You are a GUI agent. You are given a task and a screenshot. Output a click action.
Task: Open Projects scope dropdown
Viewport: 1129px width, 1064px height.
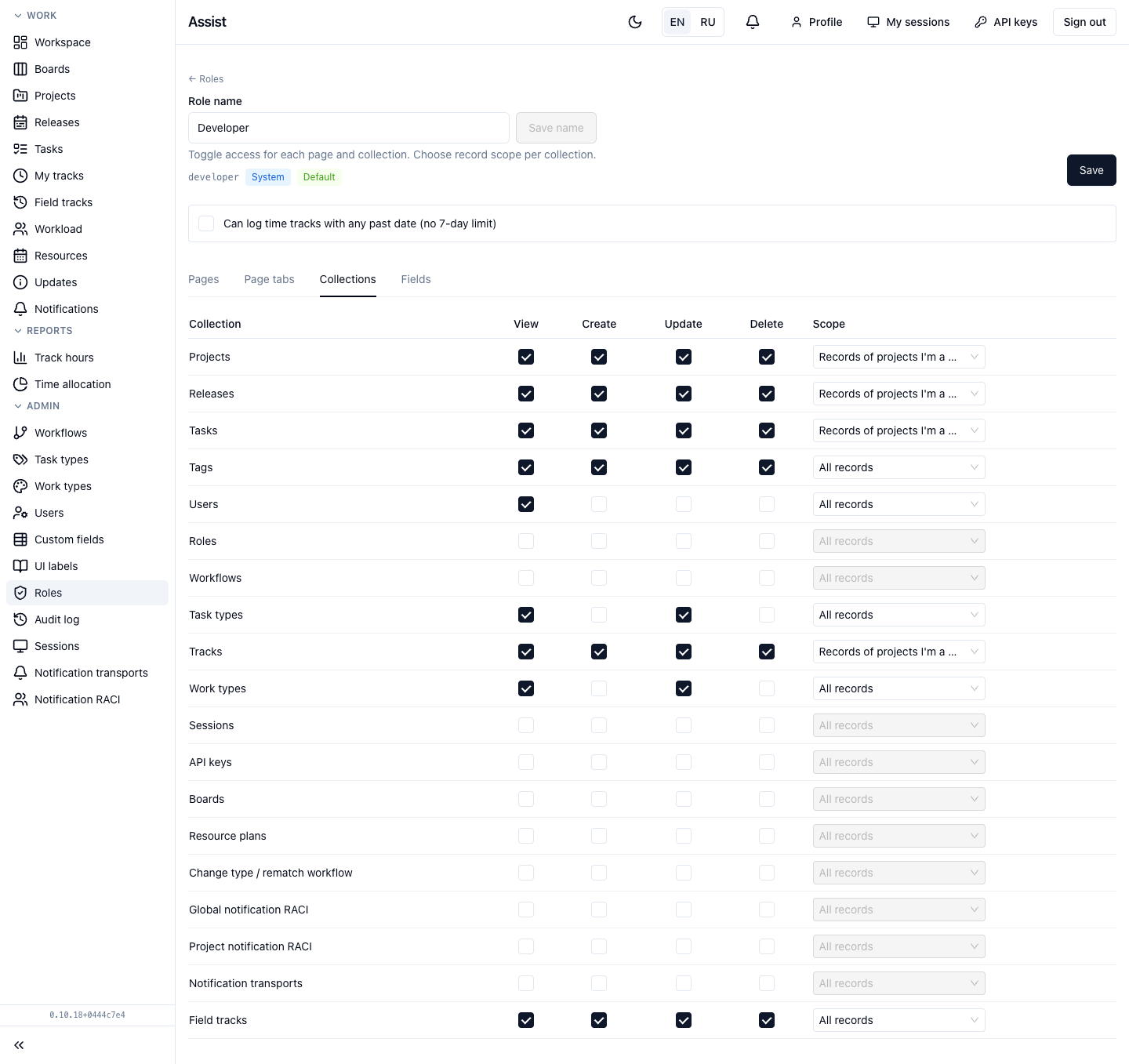[x=898, y=357]
